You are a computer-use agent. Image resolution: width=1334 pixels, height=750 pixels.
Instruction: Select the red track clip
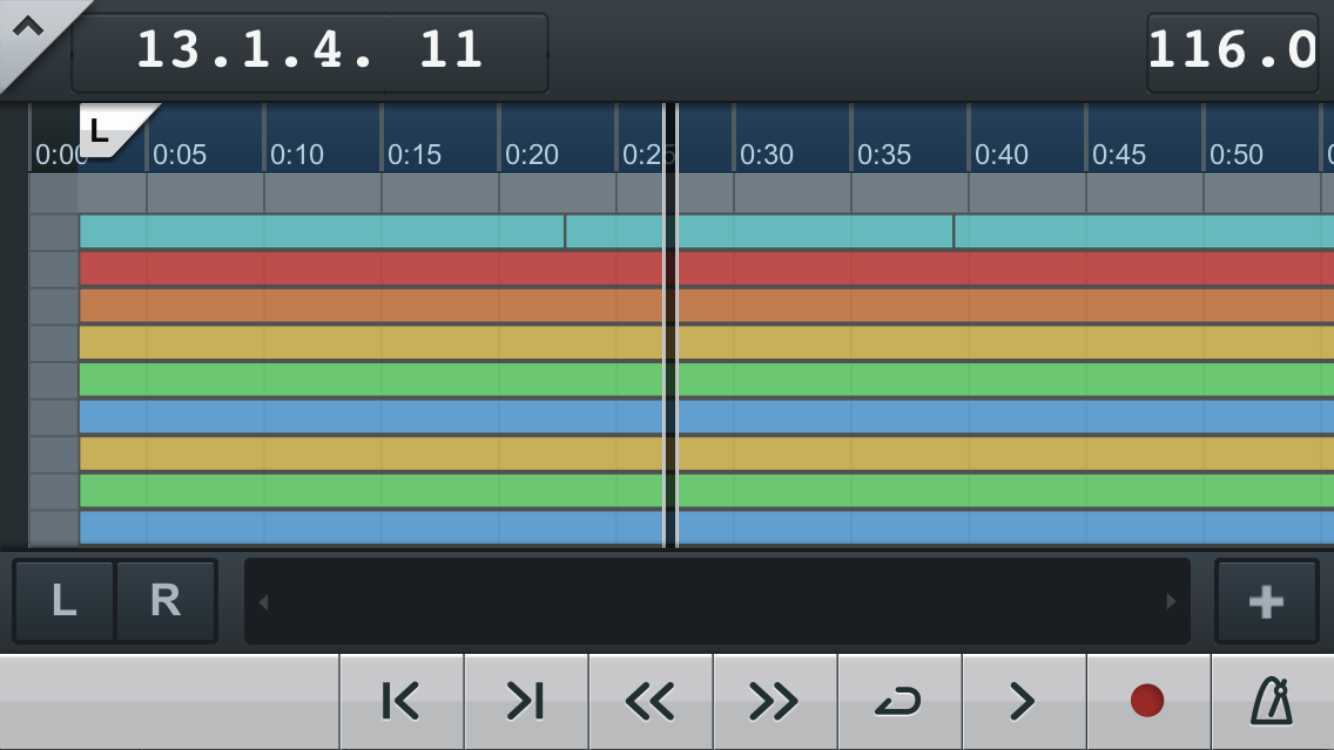click(370, 269)
